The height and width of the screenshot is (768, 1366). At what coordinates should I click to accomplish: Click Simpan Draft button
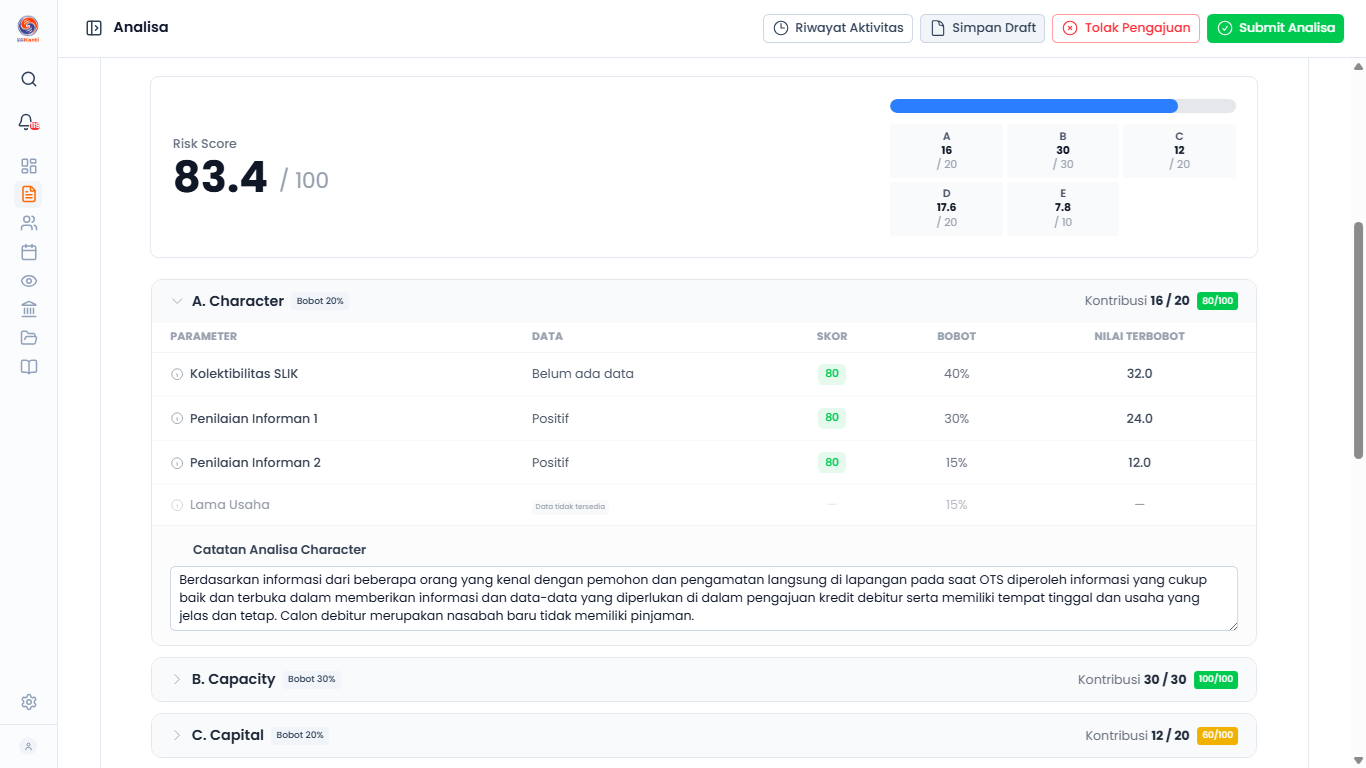(x=982, y=28)
